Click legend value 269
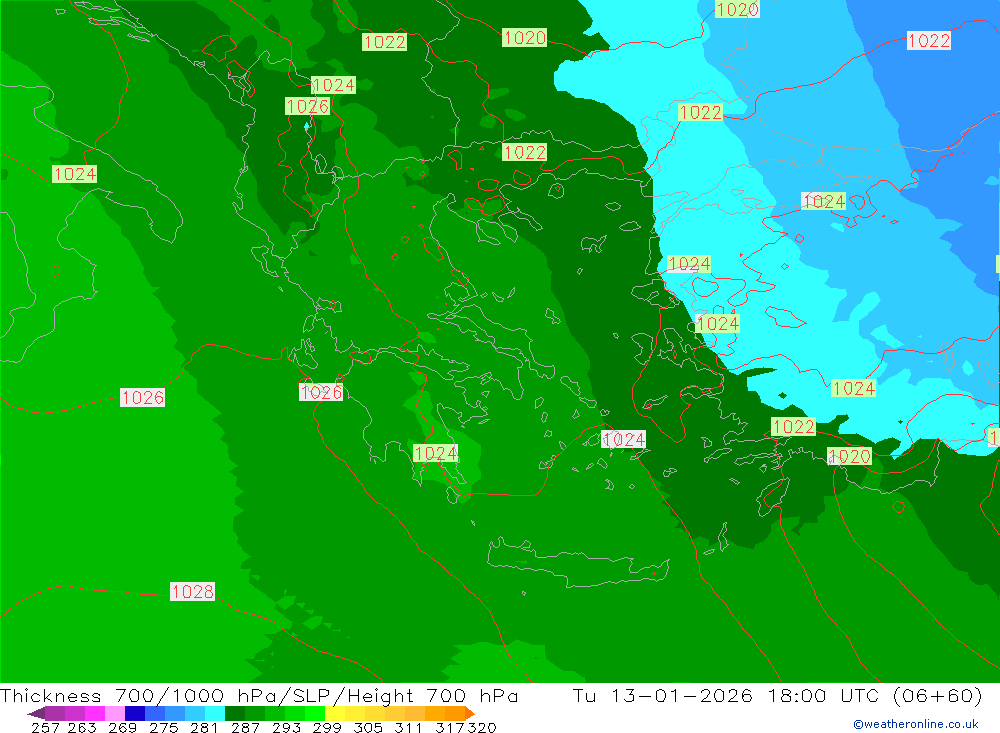Screen dimensions: 1000x733 click(x=122, y=727)
